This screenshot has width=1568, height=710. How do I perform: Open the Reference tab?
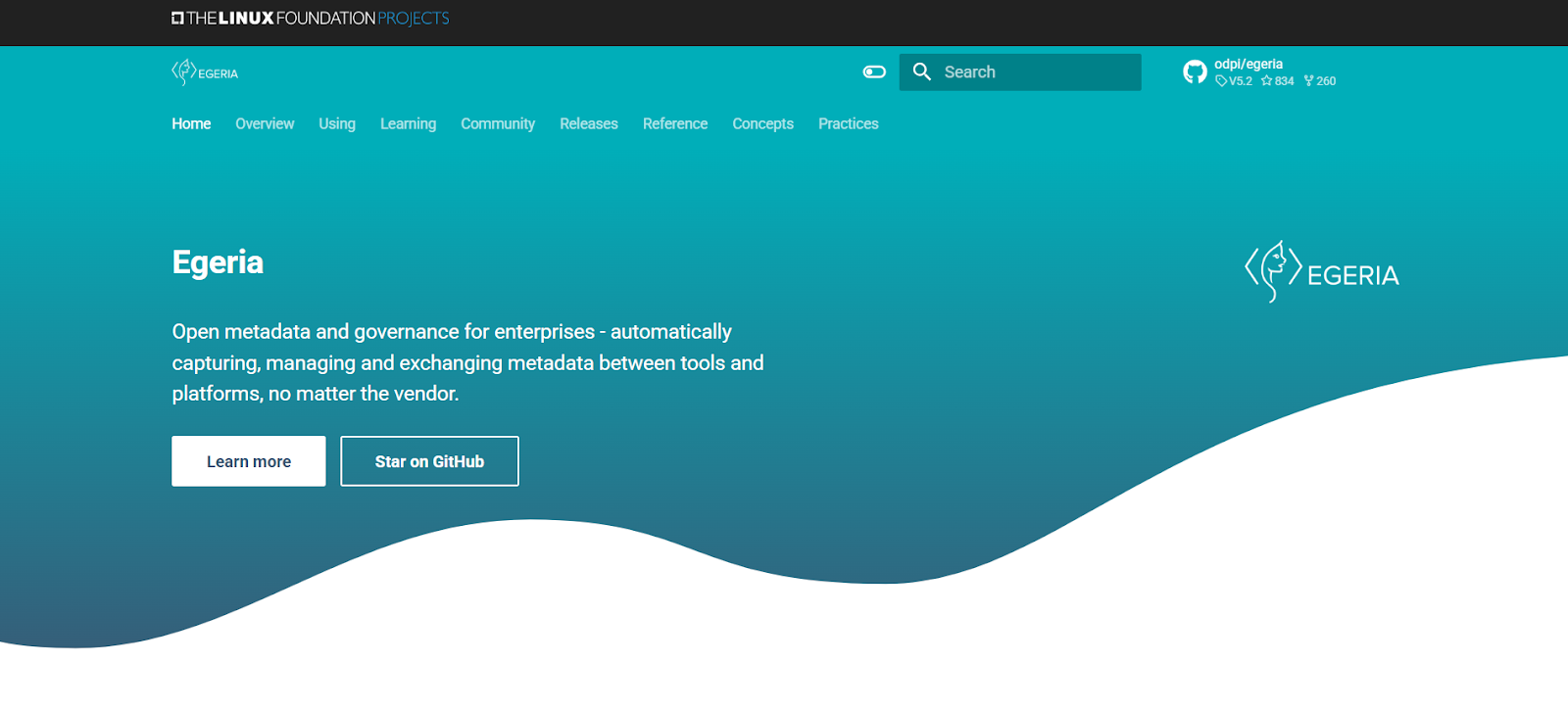click(x=674, y=123)
